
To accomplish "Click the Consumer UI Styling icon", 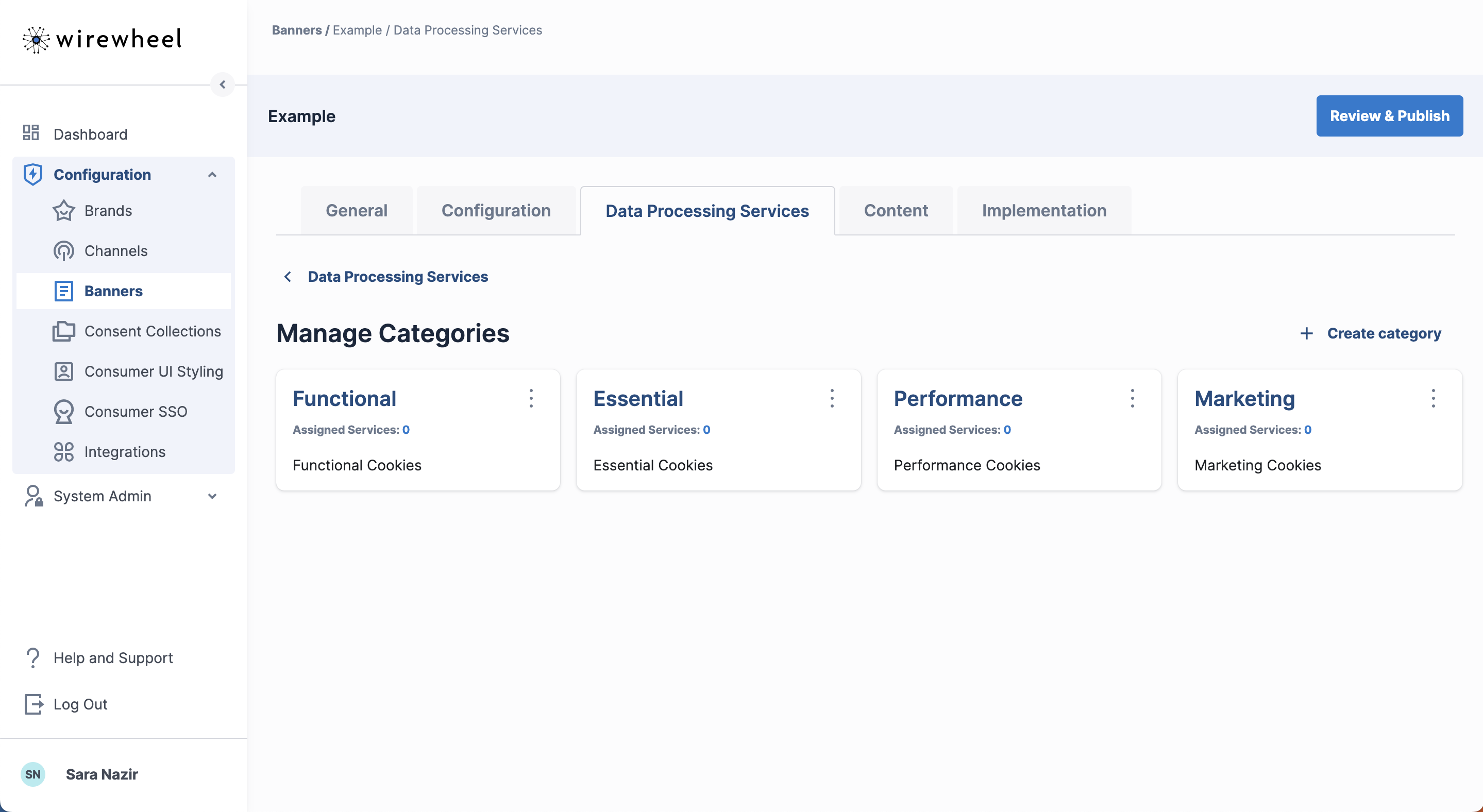I will pos(63,372).
